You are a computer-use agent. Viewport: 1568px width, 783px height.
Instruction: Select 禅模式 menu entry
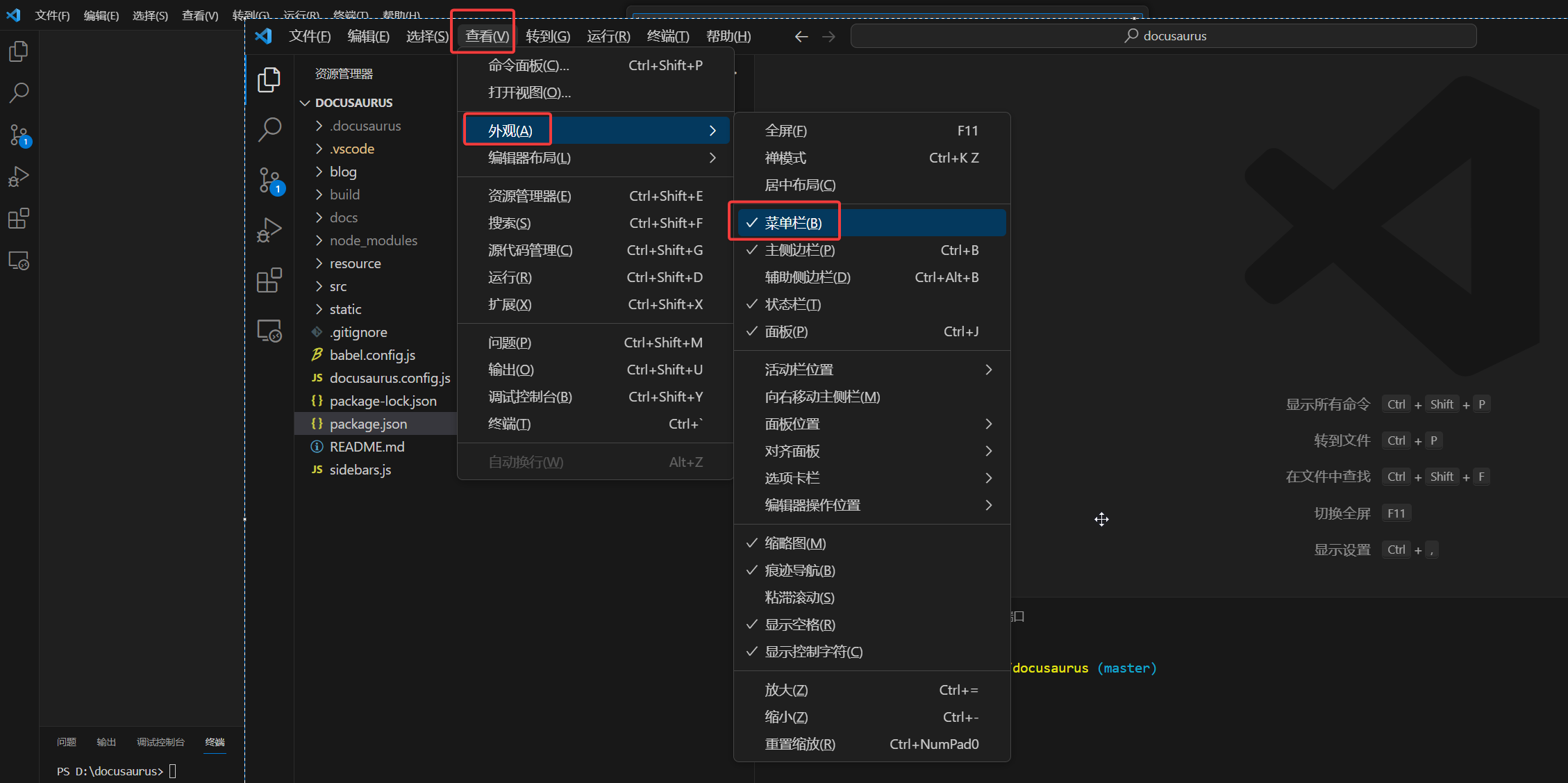click(871, 158)
